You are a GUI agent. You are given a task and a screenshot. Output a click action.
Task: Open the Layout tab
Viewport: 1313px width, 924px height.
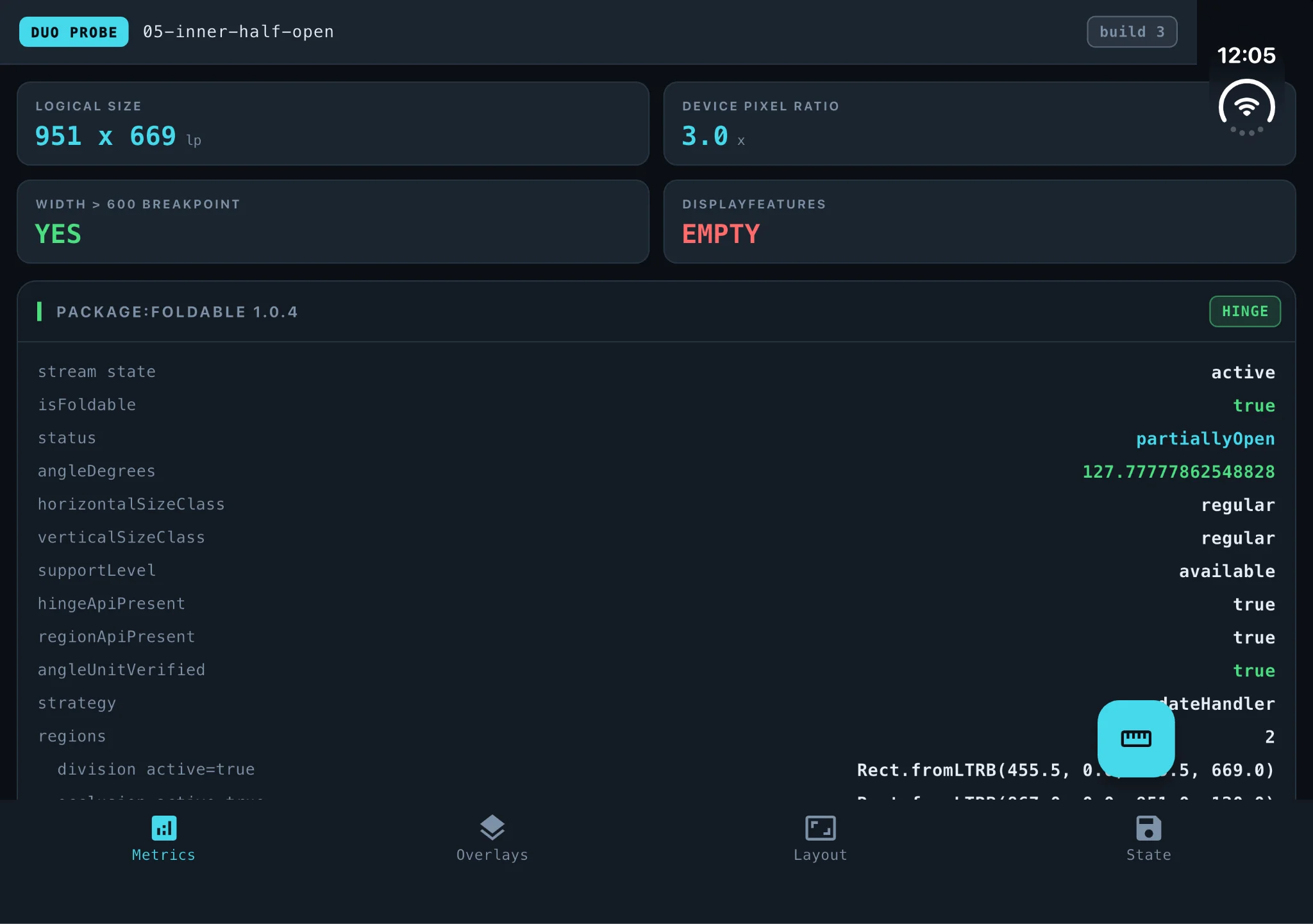[x=820, y=838]
